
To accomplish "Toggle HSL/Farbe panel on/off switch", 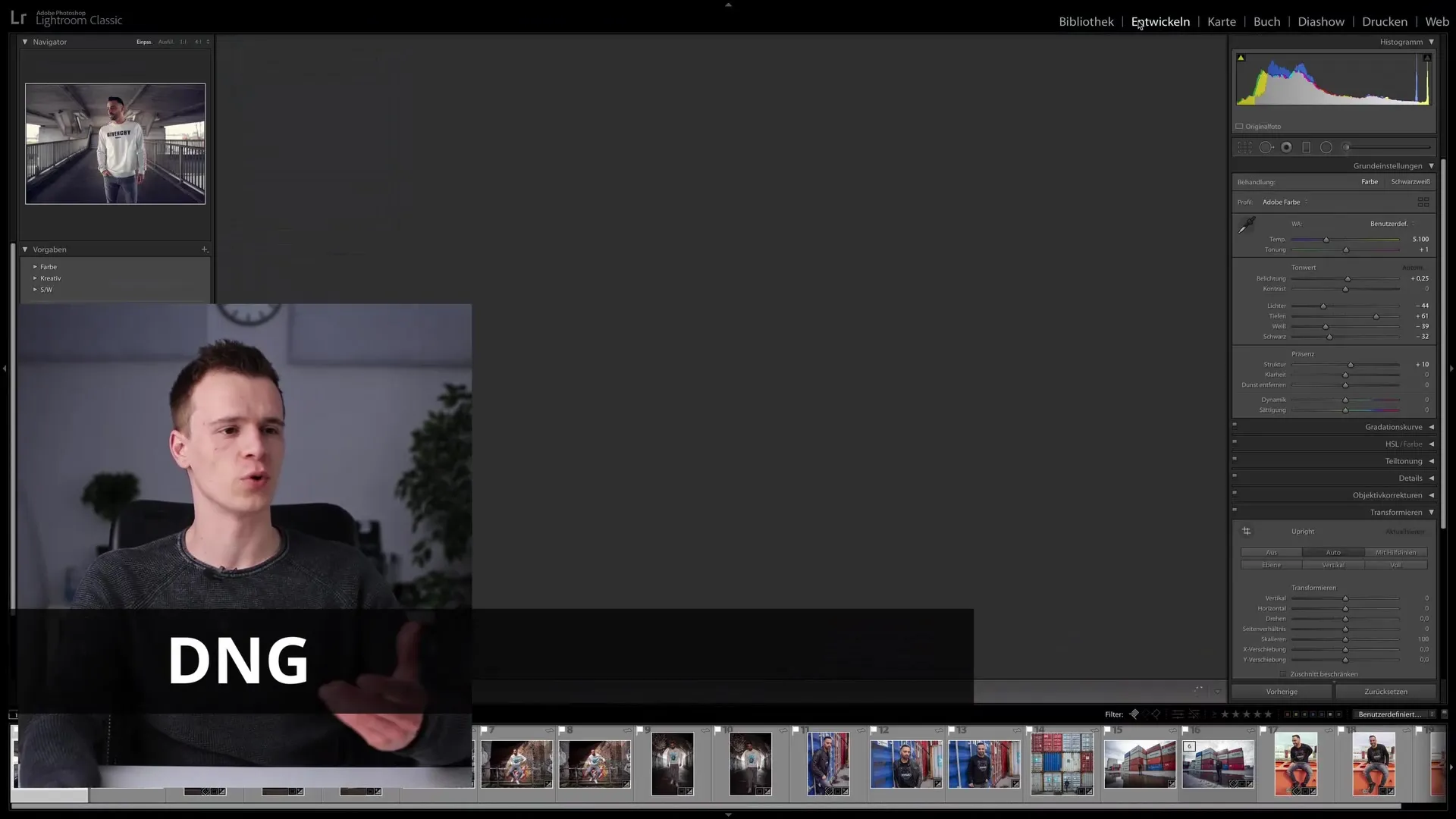I will pos(1235,441).
